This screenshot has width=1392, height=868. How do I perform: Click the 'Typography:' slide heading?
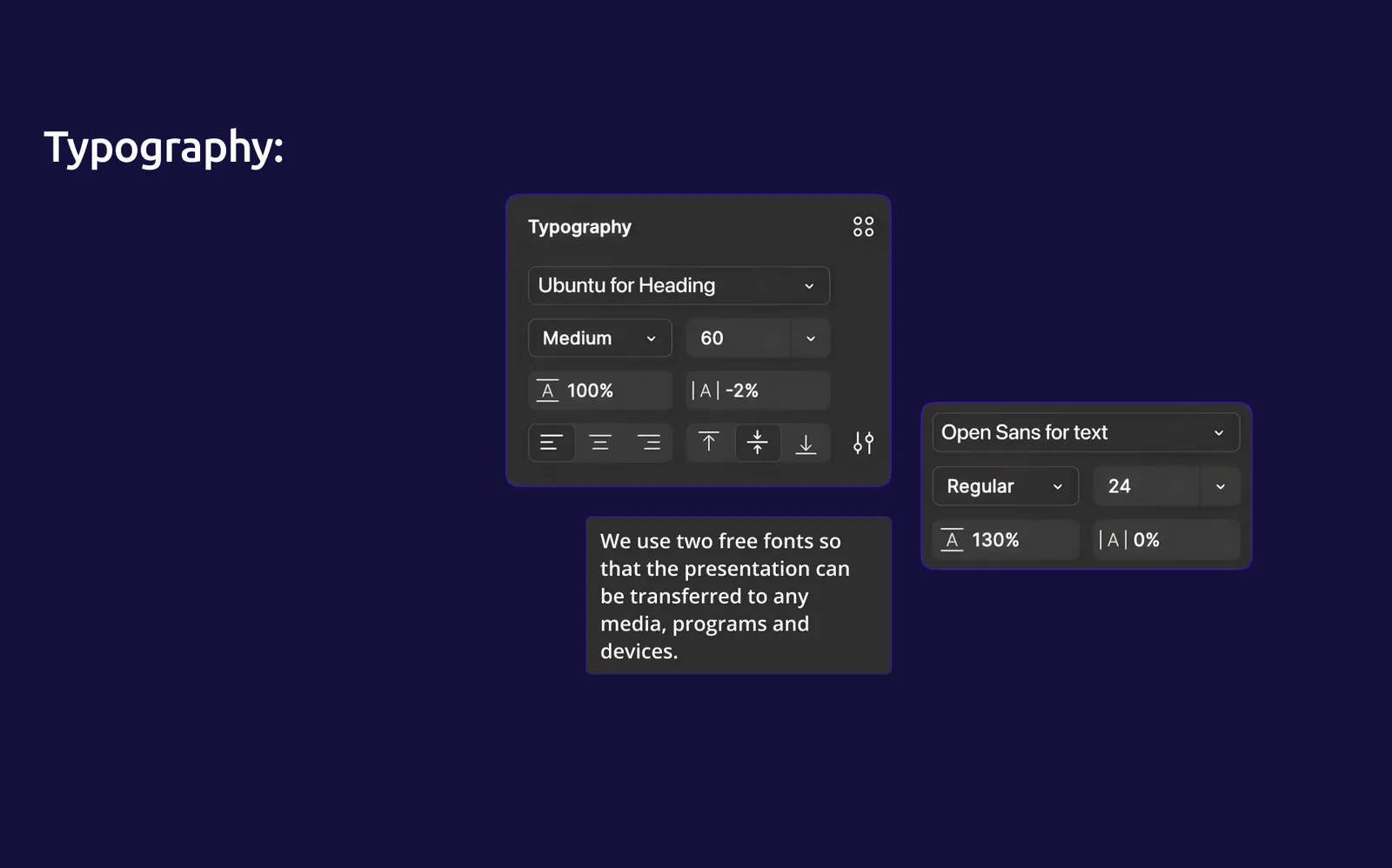164,148
